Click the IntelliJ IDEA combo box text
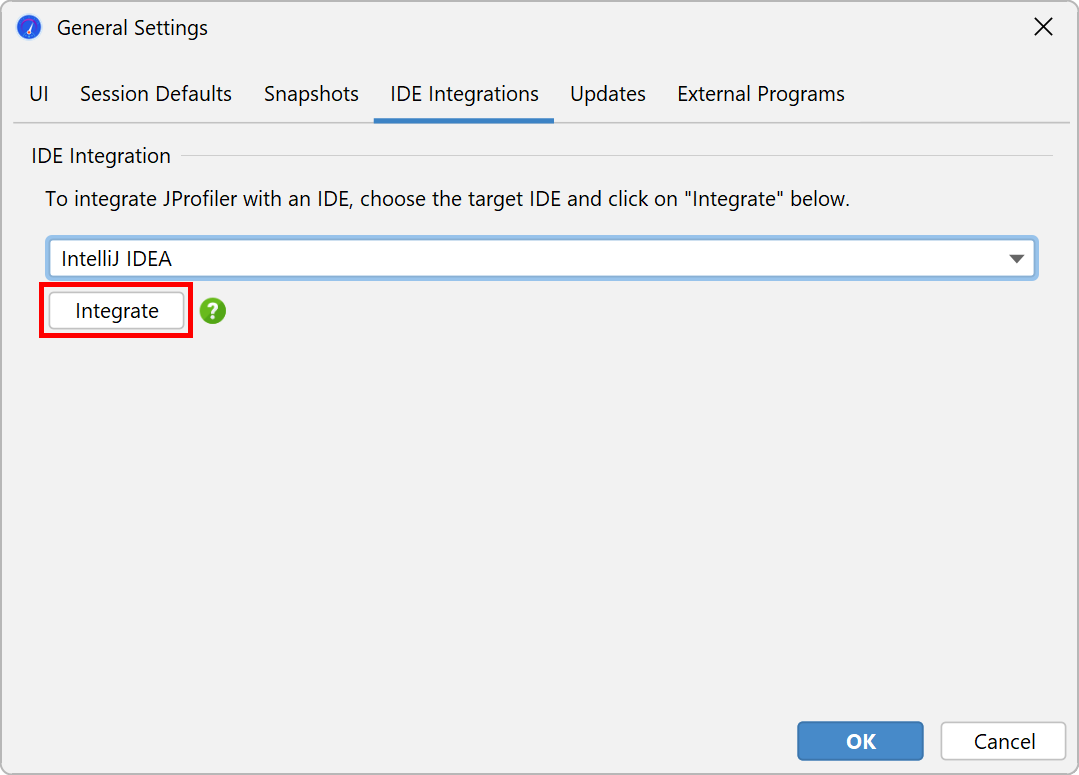The image size is (1079, 775). pos(117,259)
